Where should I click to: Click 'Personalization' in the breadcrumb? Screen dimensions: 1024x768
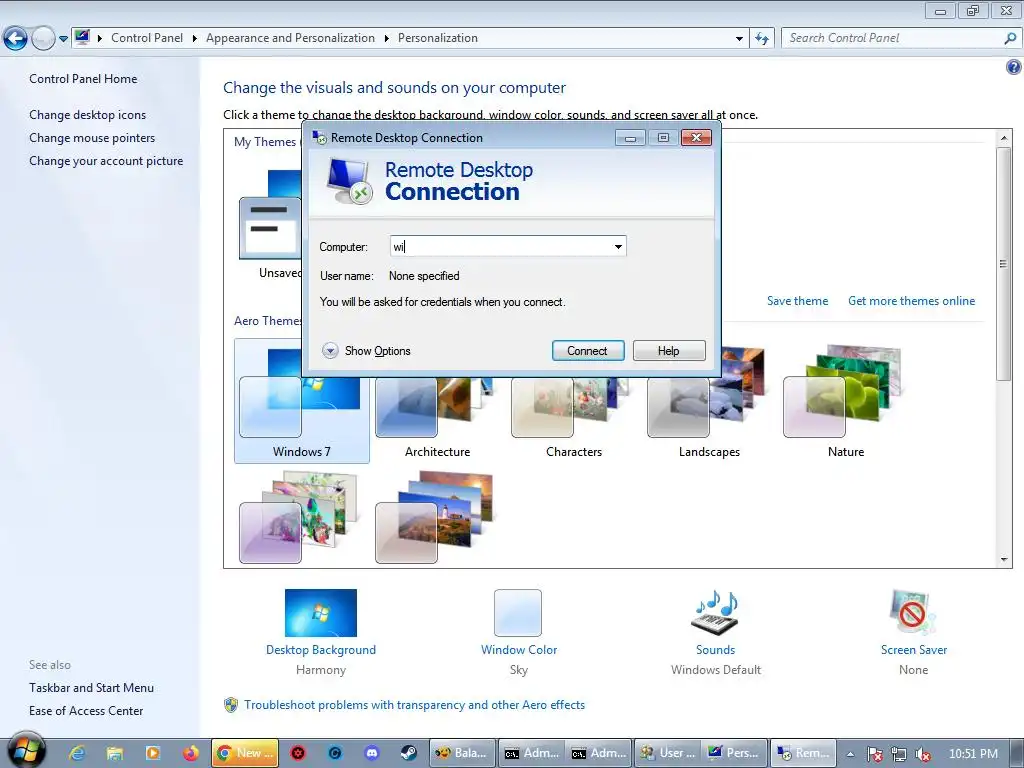pyautogui.click(x=438, y=38)
